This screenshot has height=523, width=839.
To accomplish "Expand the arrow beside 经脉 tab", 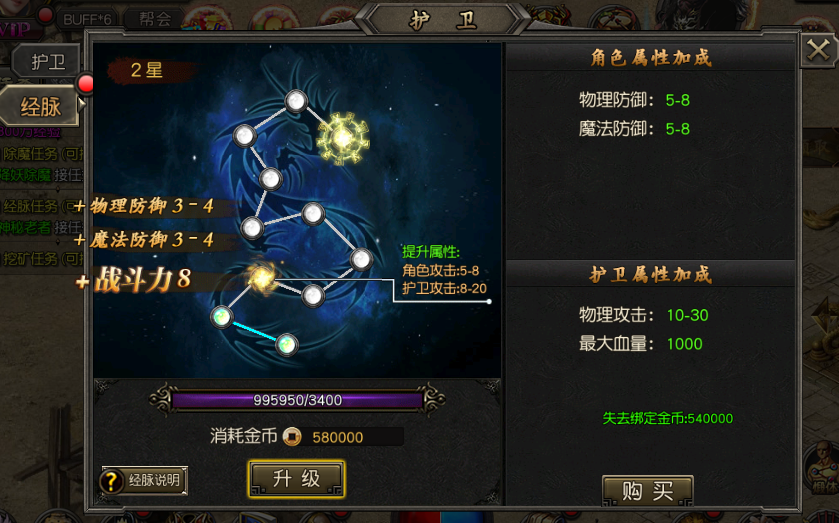I will point(82,103).
